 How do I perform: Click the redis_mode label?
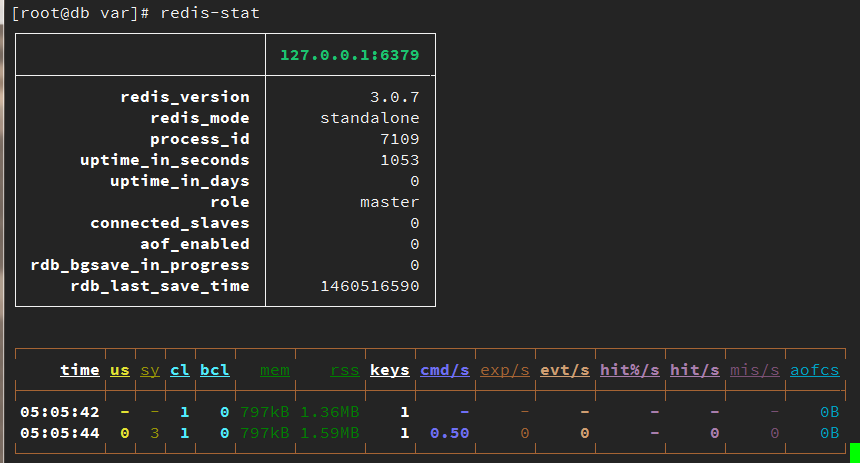pos(200,118)
